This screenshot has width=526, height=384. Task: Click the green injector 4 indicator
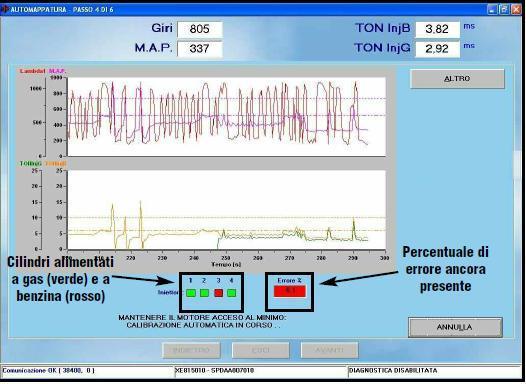[231, 293]
